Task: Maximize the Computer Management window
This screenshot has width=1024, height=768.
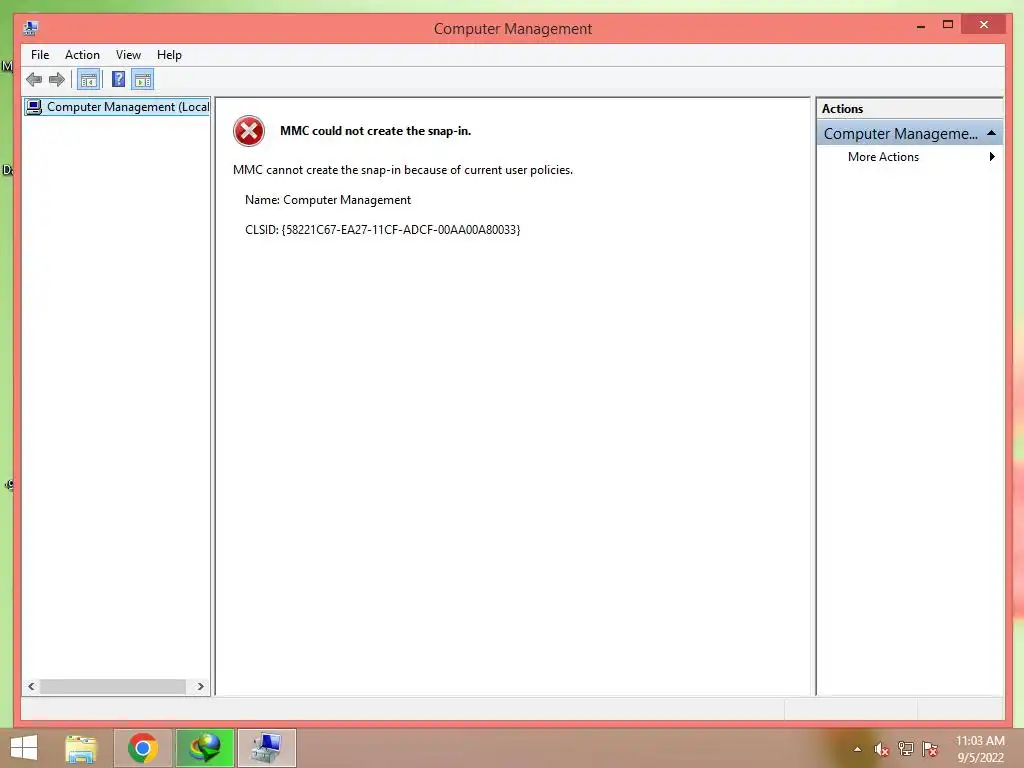Action: pos(948,25)
